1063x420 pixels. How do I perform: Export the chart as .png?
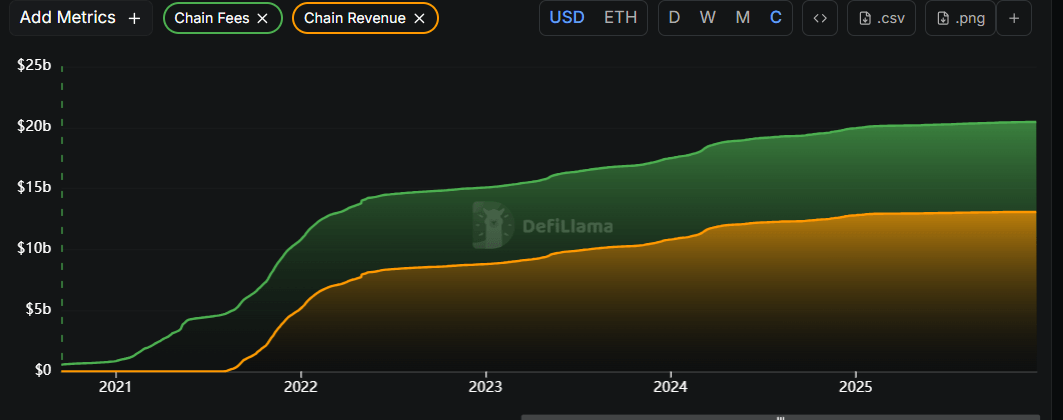(x=961, y=18)
